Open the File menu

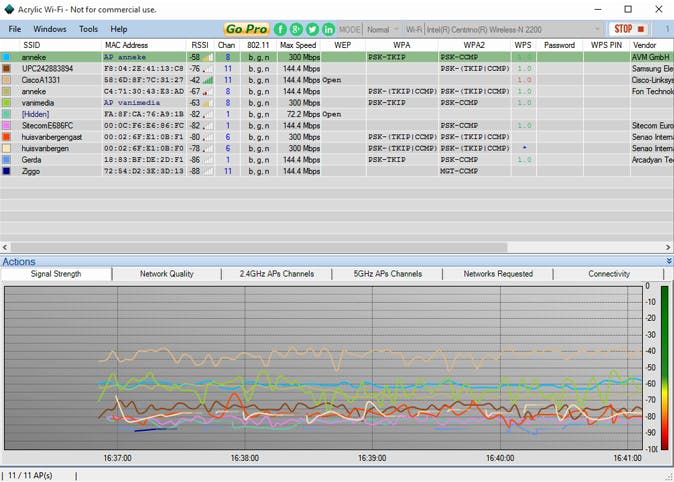(15, 29)
